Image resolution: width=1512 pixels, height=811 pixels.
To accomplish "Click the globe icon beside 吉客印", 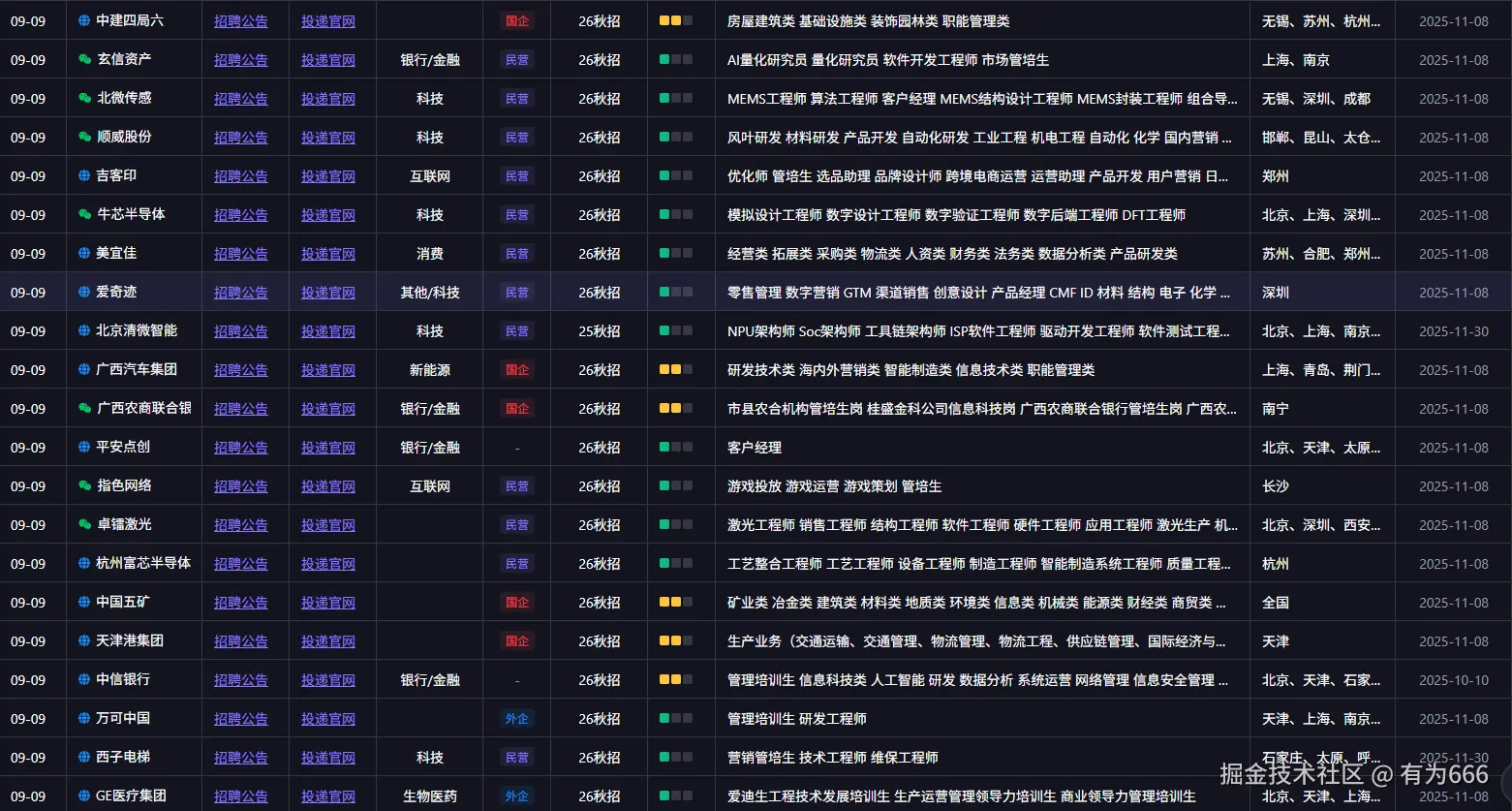I will coord(81,175).
